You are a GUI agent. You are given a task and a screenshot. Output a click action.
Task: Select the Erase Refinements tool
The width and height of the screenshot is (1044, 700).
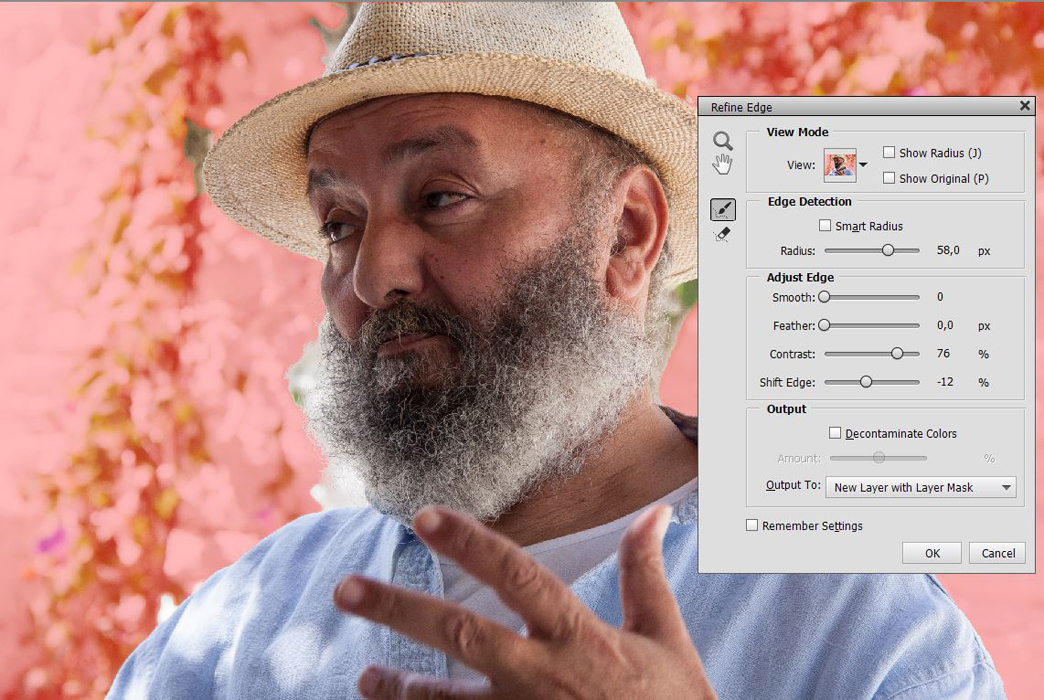[x=722, y=234]
